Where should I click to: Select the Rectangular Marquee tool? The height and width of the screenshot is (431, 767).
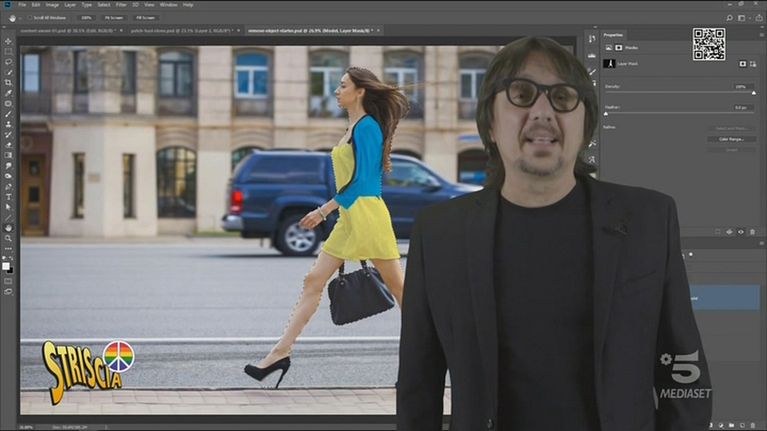click(x=8, y=51)
